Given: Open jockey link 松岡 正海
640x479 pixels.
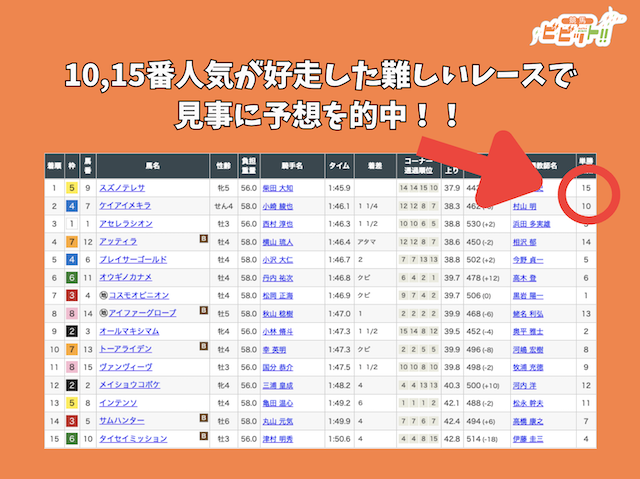Looking at the screenshot, I should 278,296.
